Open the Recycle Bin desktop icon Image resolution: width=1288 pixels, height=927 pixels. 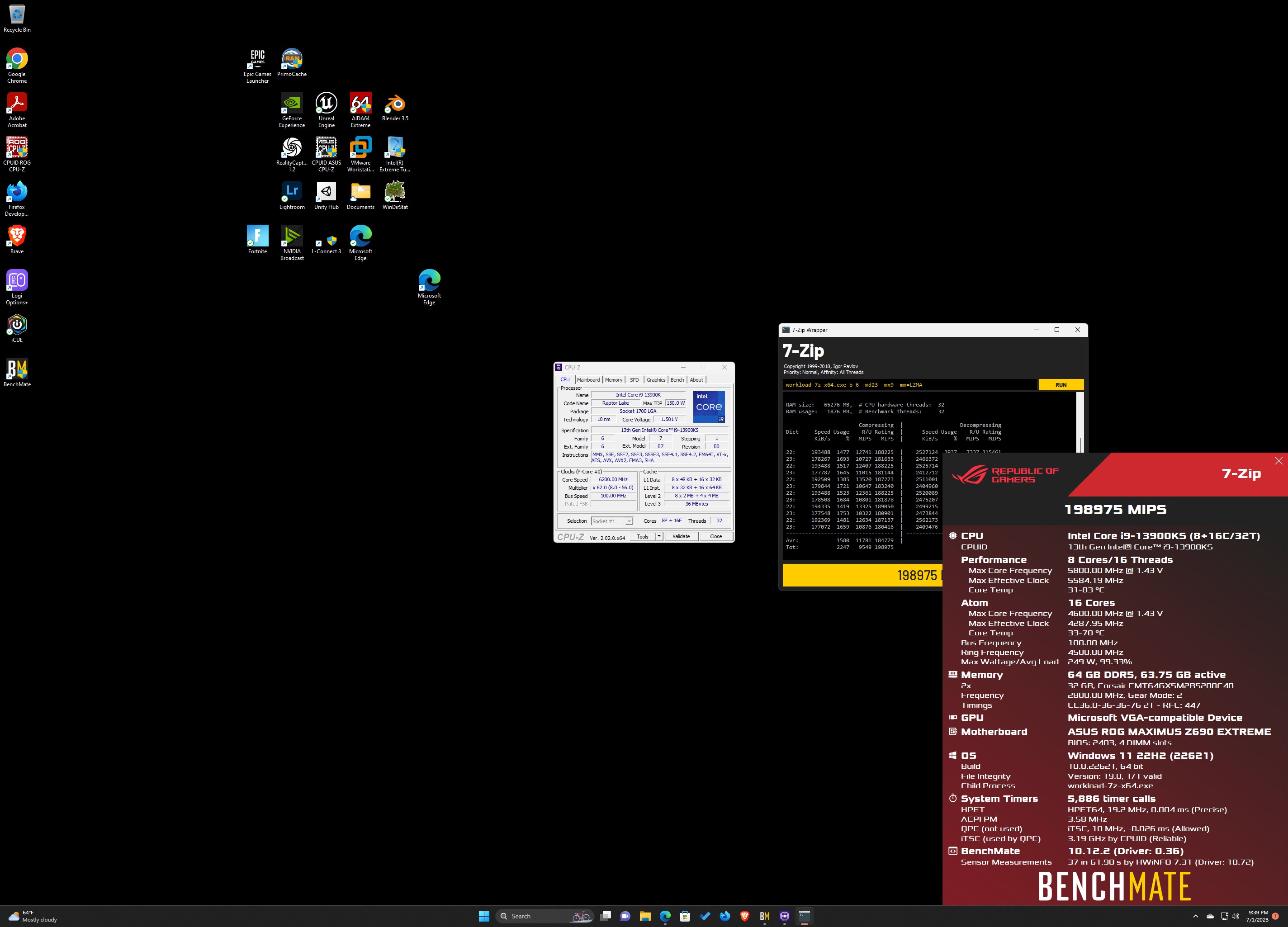click(17, 18)
